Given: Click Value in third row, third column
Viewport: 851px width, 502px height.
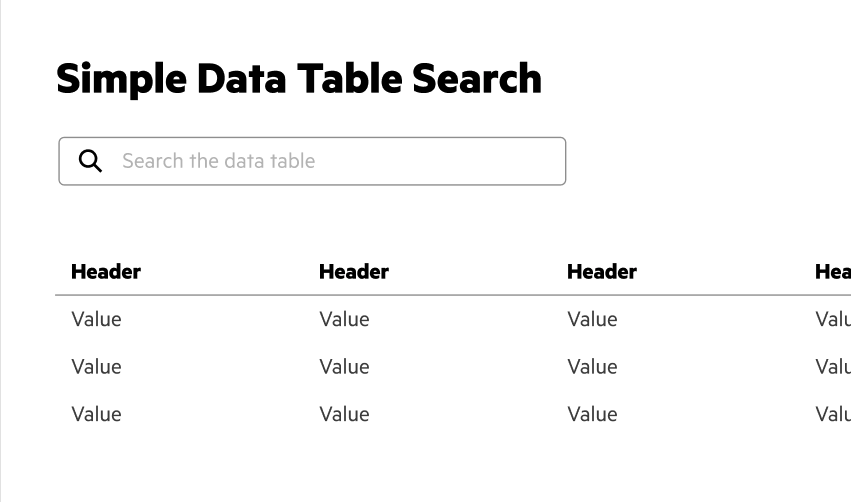Looking at the screenshot, I should click(592, 414).
